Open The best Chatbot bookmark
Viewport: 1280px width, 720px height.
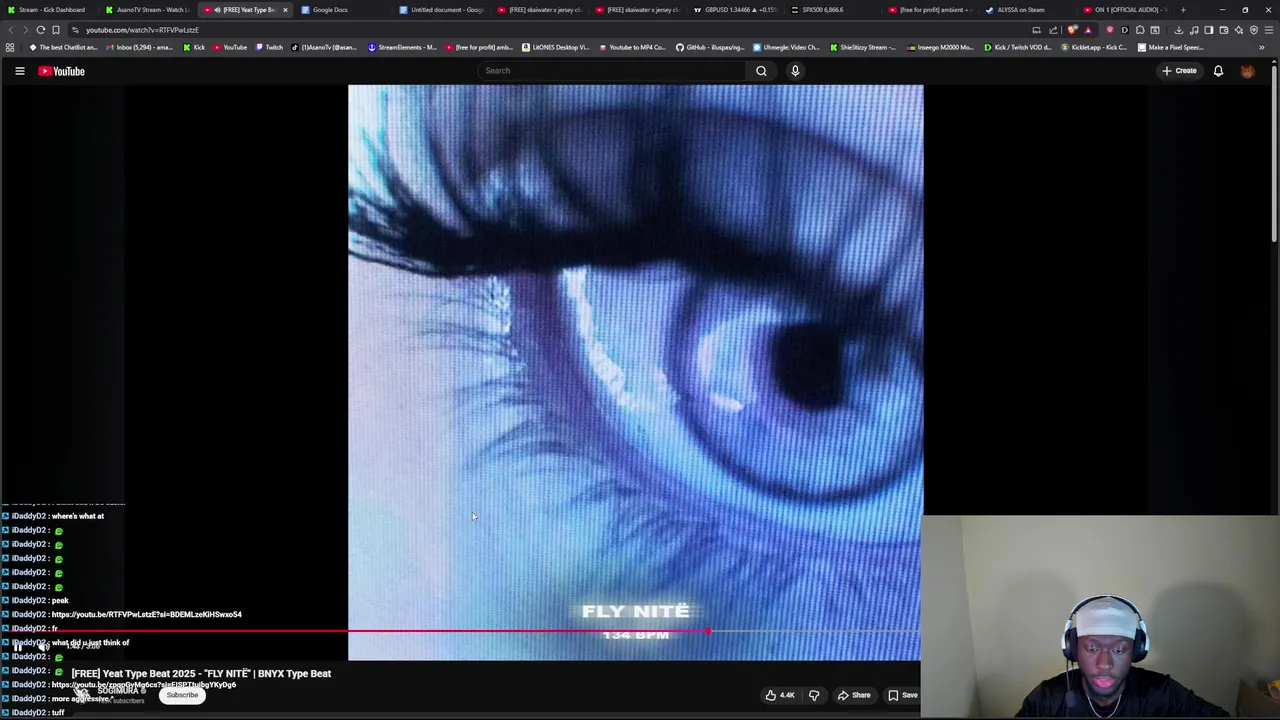click(x=63, y=47)
